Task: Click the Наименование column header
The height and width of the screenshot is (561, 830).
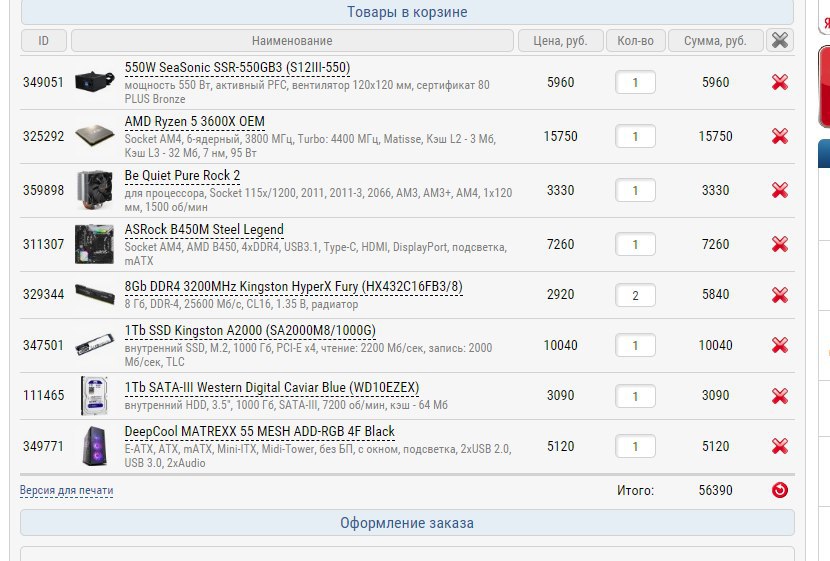Action: click(292, 41)
